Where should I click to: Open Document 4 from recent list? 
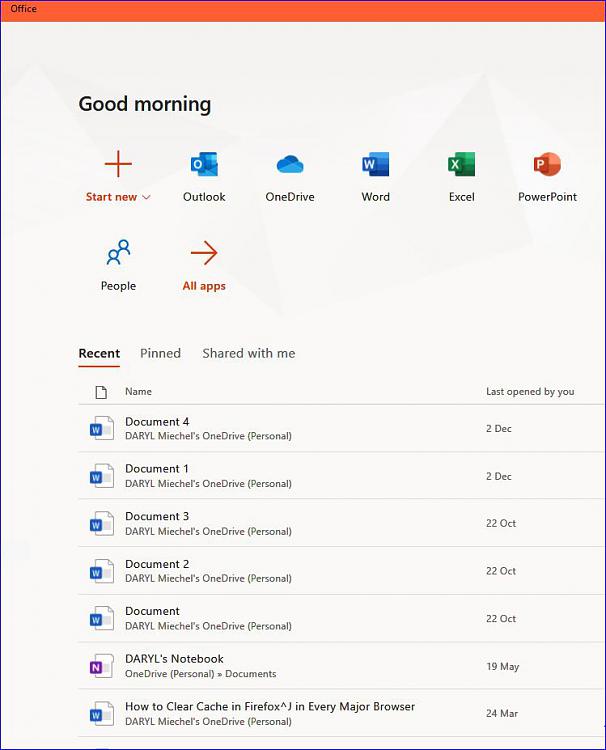coord(157,422)
